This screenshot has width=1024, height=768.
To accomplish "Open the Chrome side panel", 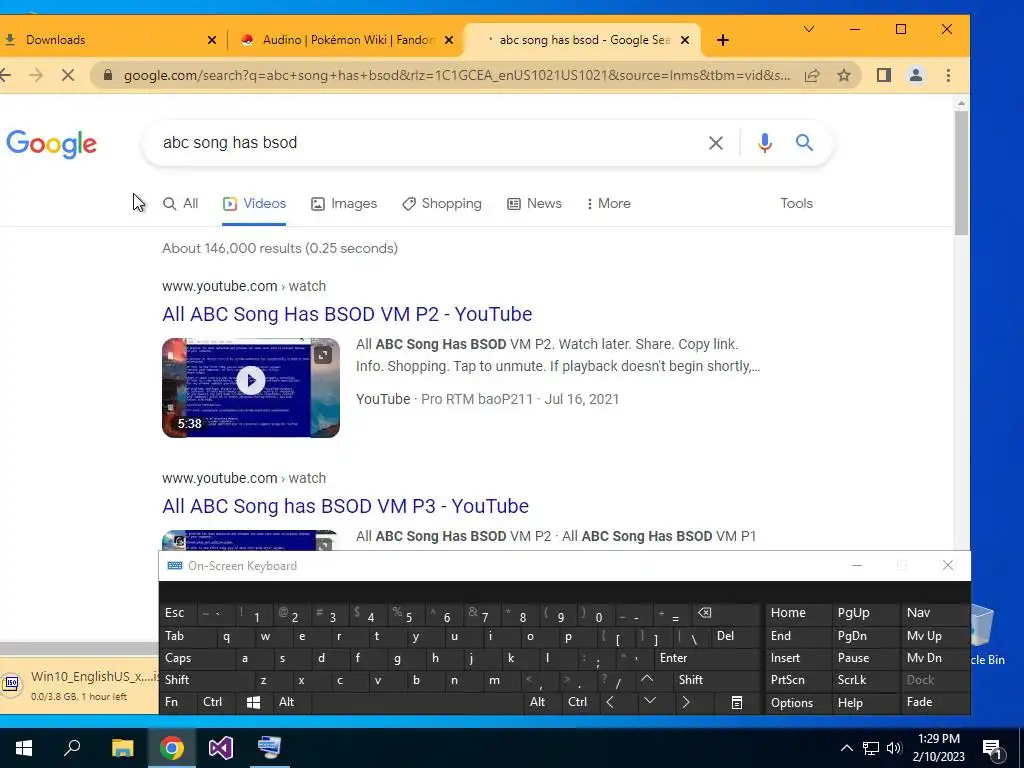I will point(884,76).
